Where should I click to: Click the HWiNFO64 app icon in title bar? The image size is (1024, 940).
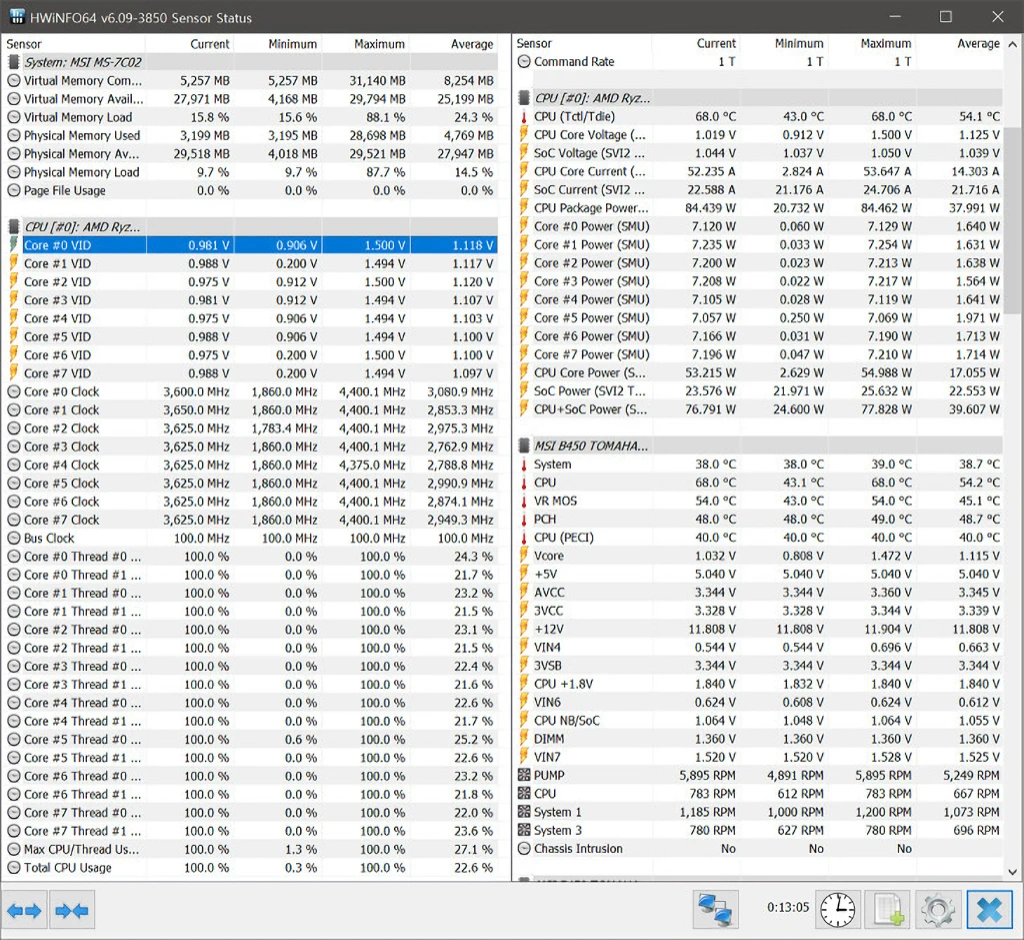pos(17,17)
